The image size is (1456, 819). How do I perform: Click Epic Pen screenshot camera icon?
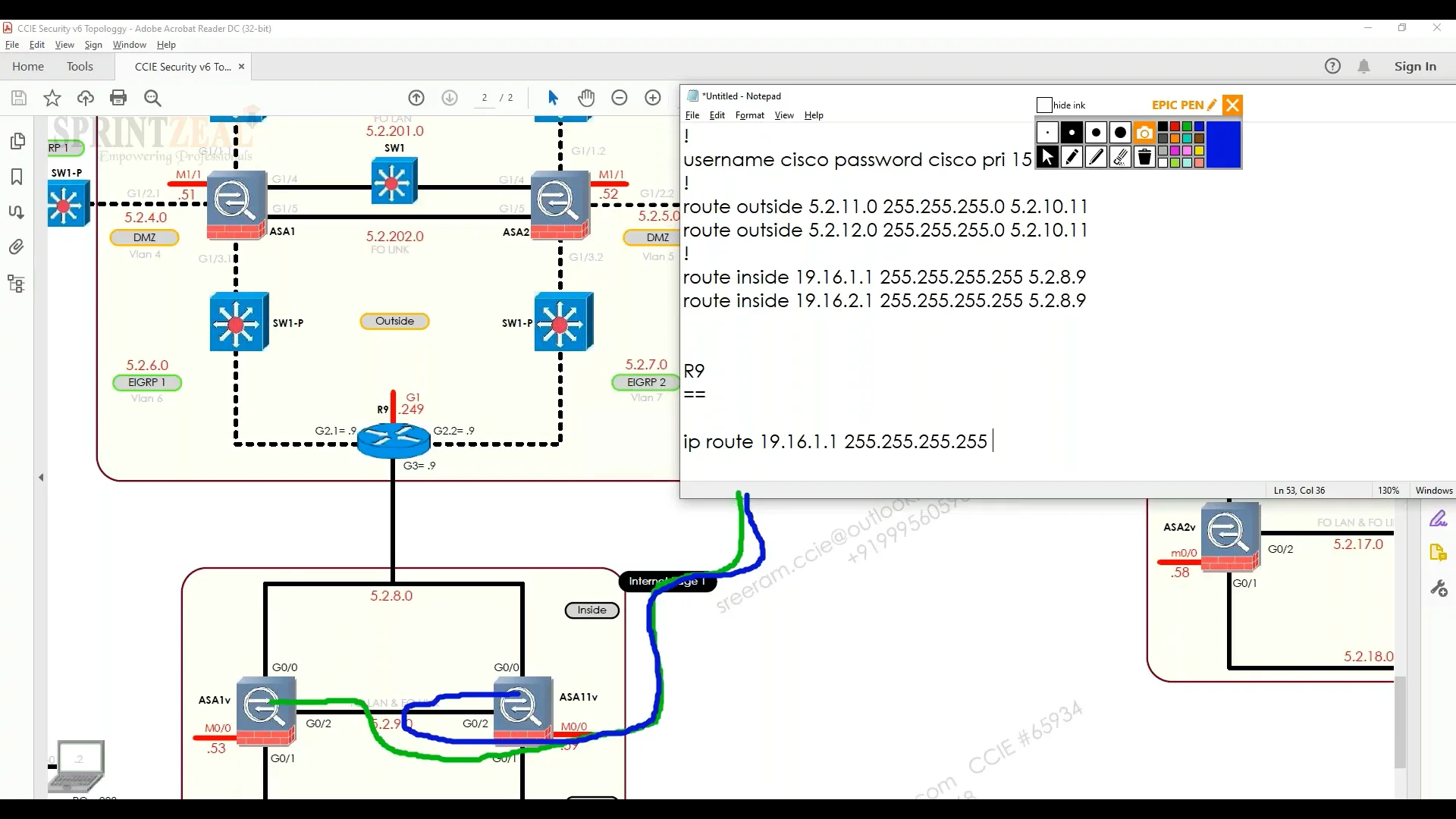point(1144,133)
